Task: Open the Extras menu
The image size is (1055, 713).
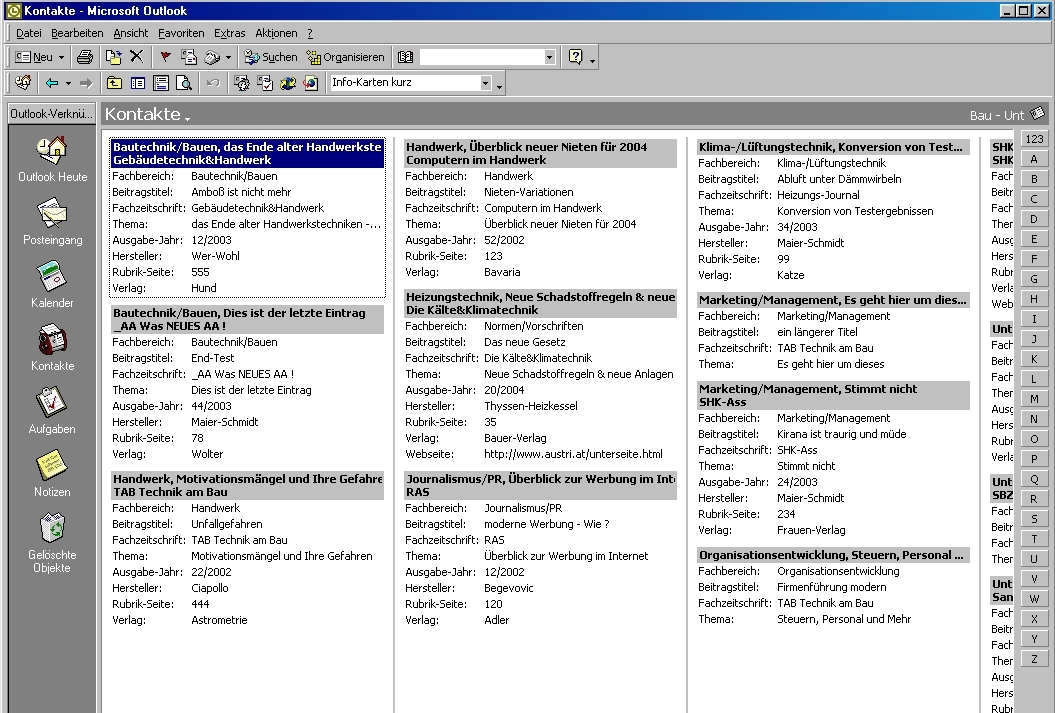Action: tap(229, 32)
